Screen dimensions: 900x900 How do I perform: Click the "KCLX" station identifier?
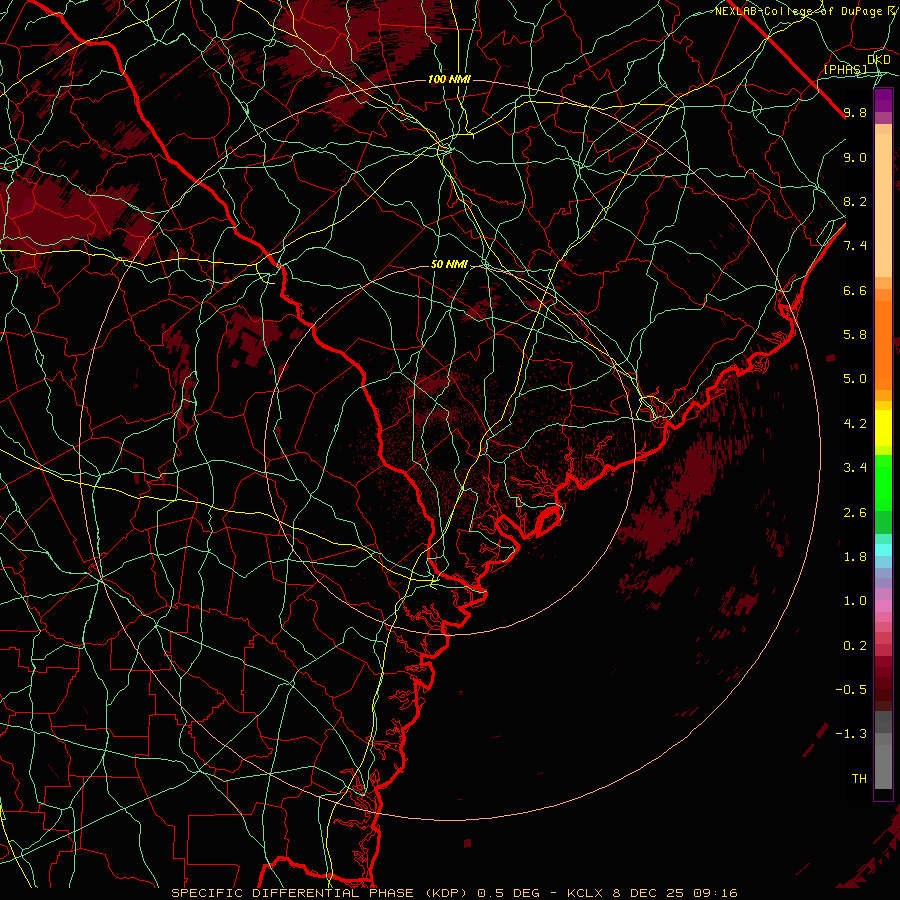click(584, 893)
